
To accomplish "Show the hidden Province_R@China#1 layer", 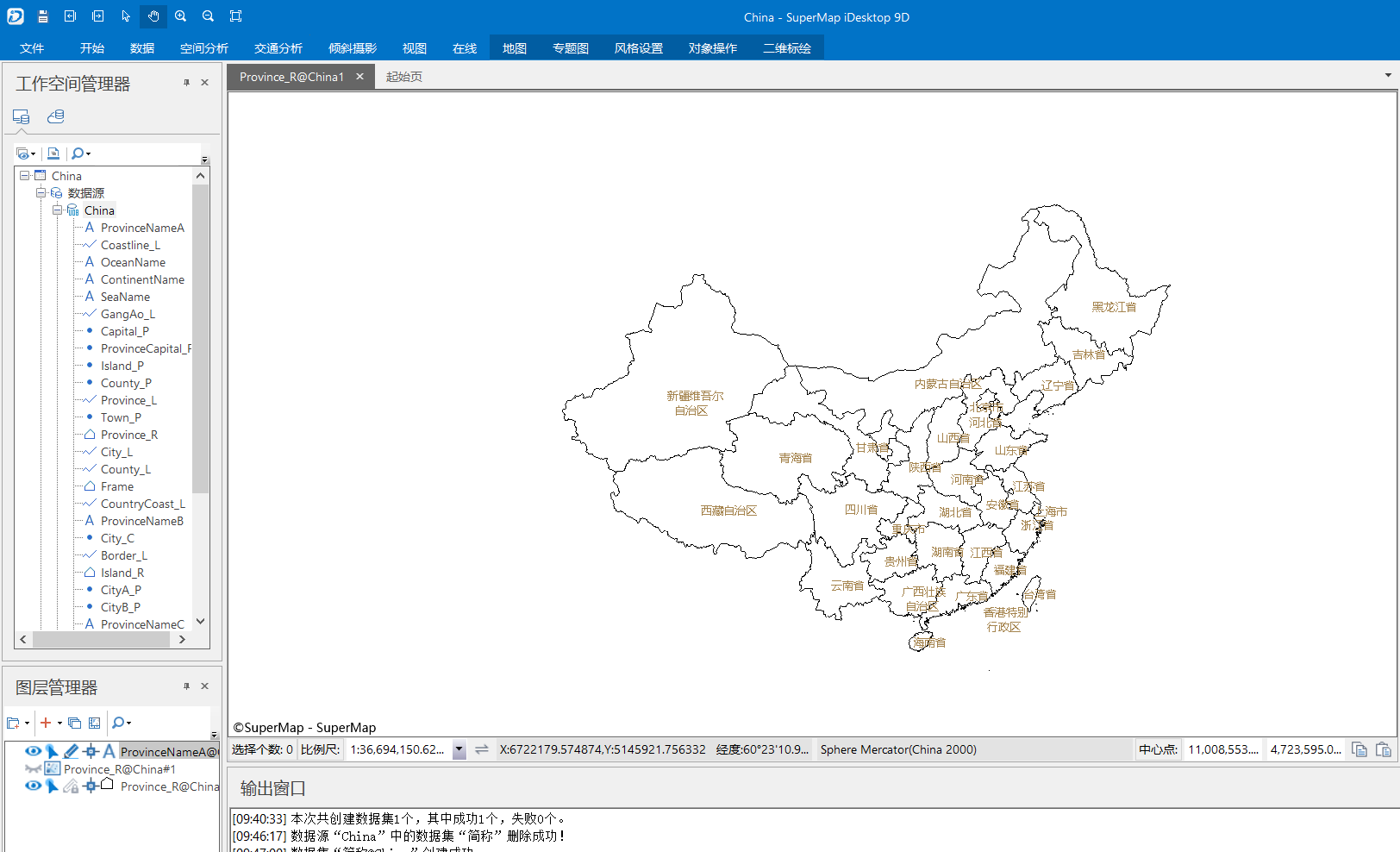I will click(33, 768).
